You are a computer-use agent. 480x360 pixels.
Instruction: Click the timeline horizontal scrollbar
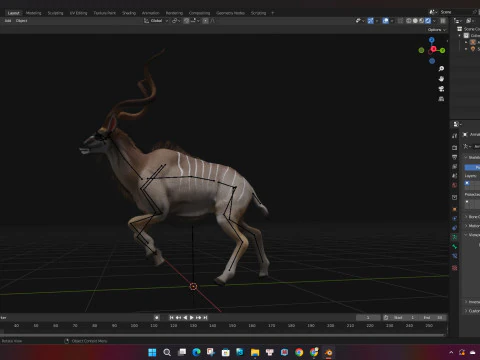click(x=222, y=335)
